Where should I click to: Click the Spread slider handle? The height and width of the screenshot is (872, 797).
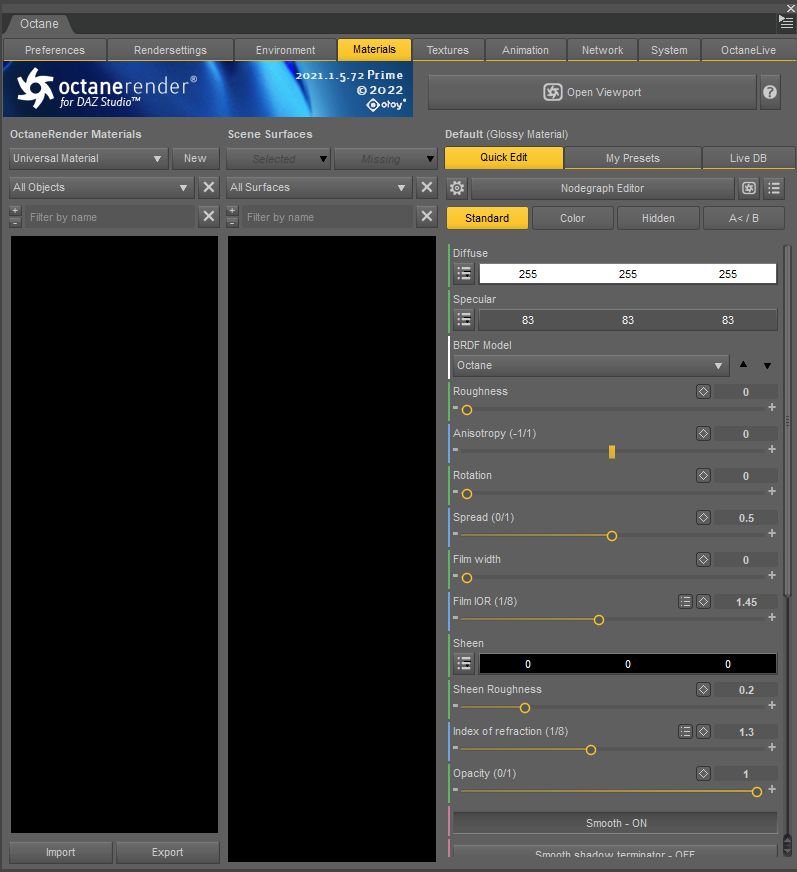(612, 536)
